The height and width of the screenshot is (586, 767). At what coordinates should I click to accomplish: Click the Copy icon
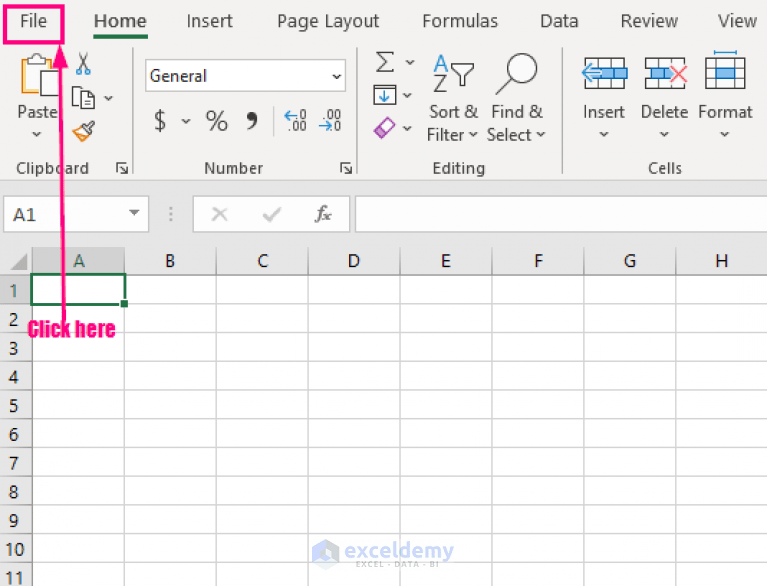click(83, 98)
